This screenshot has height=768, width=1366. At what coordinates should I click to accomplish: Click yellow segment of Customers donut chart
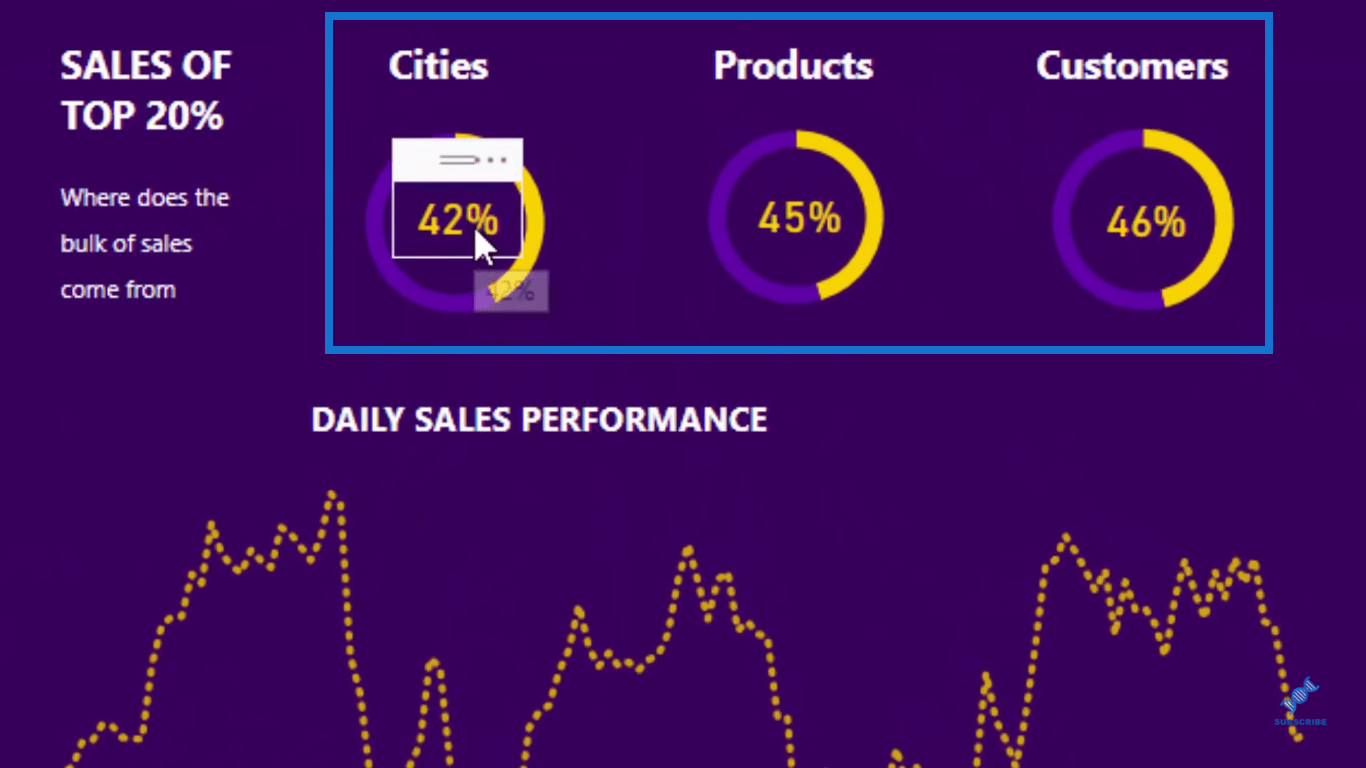click(1220, 218)
